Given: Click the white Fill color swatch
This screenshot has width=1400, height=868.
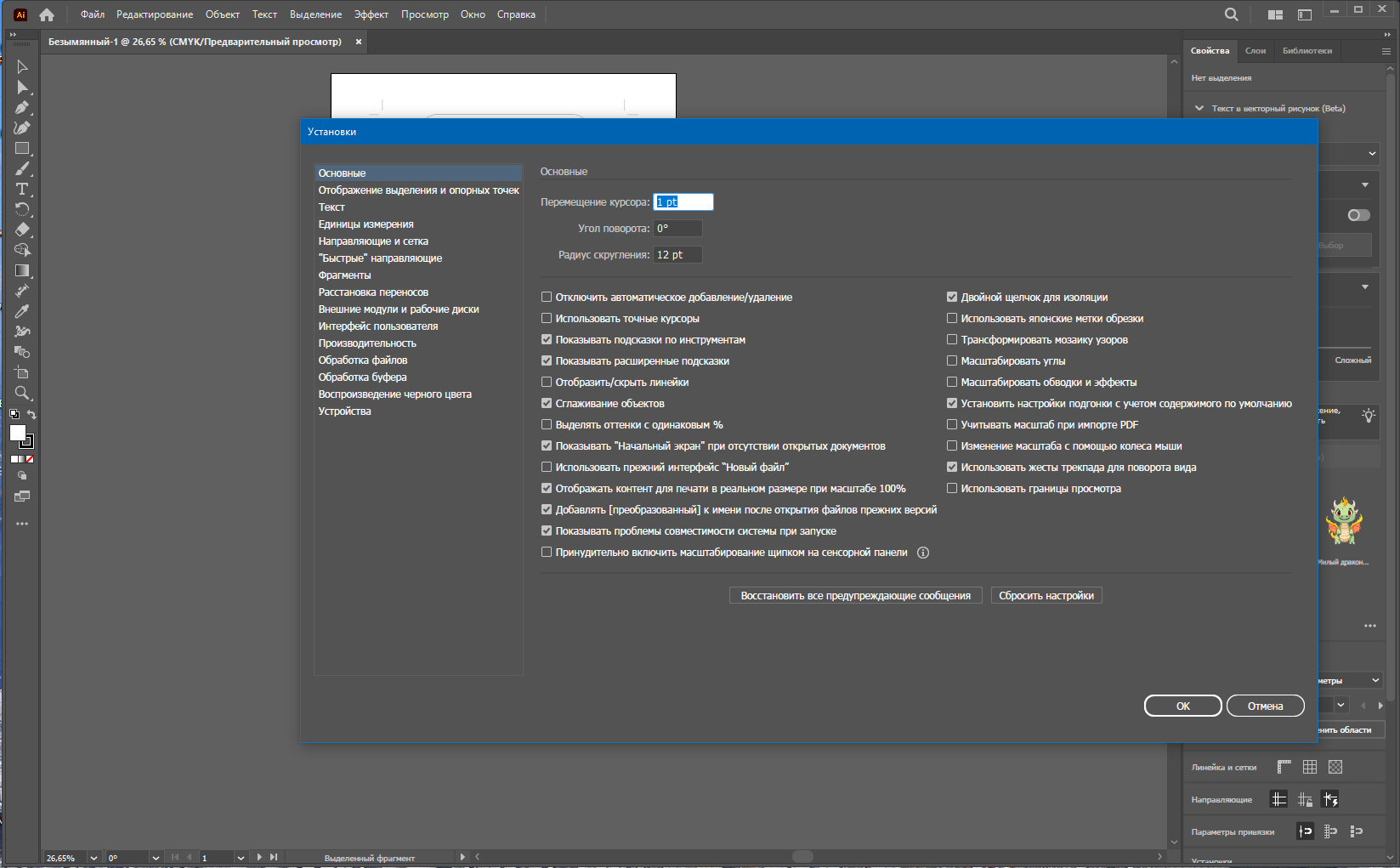Looking at the screenshot, I should 16,432.
